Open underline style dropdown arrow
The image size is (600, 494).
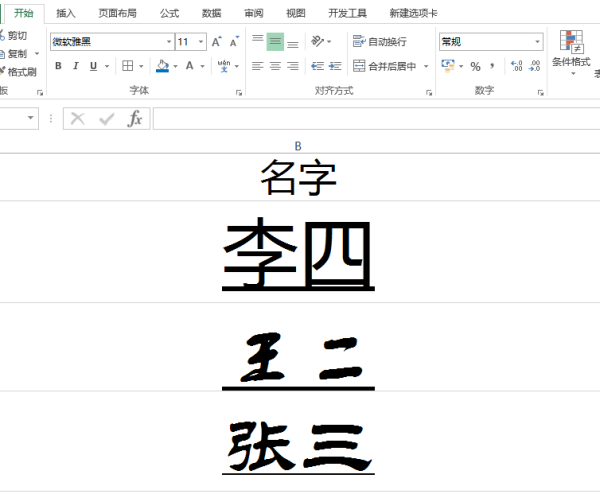(107, 66)
